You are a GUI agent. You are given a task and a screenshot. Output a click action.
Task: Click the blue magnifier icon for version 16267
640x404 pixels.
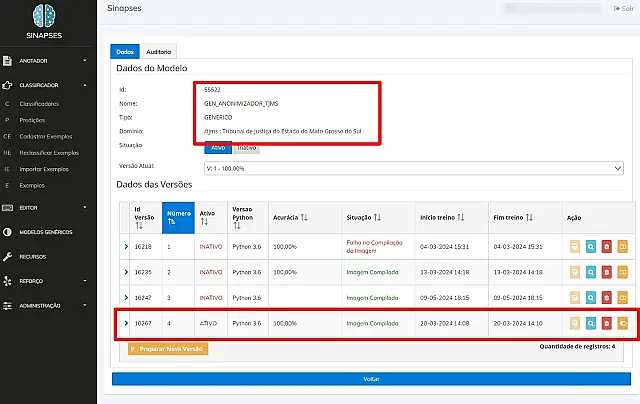click(591, 323)
